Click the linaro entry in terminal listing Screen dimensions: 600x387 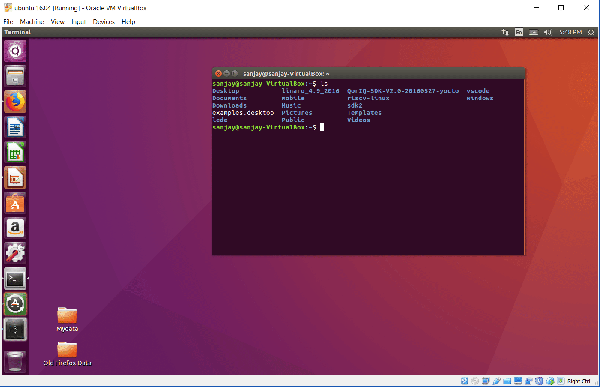point(310,91)
